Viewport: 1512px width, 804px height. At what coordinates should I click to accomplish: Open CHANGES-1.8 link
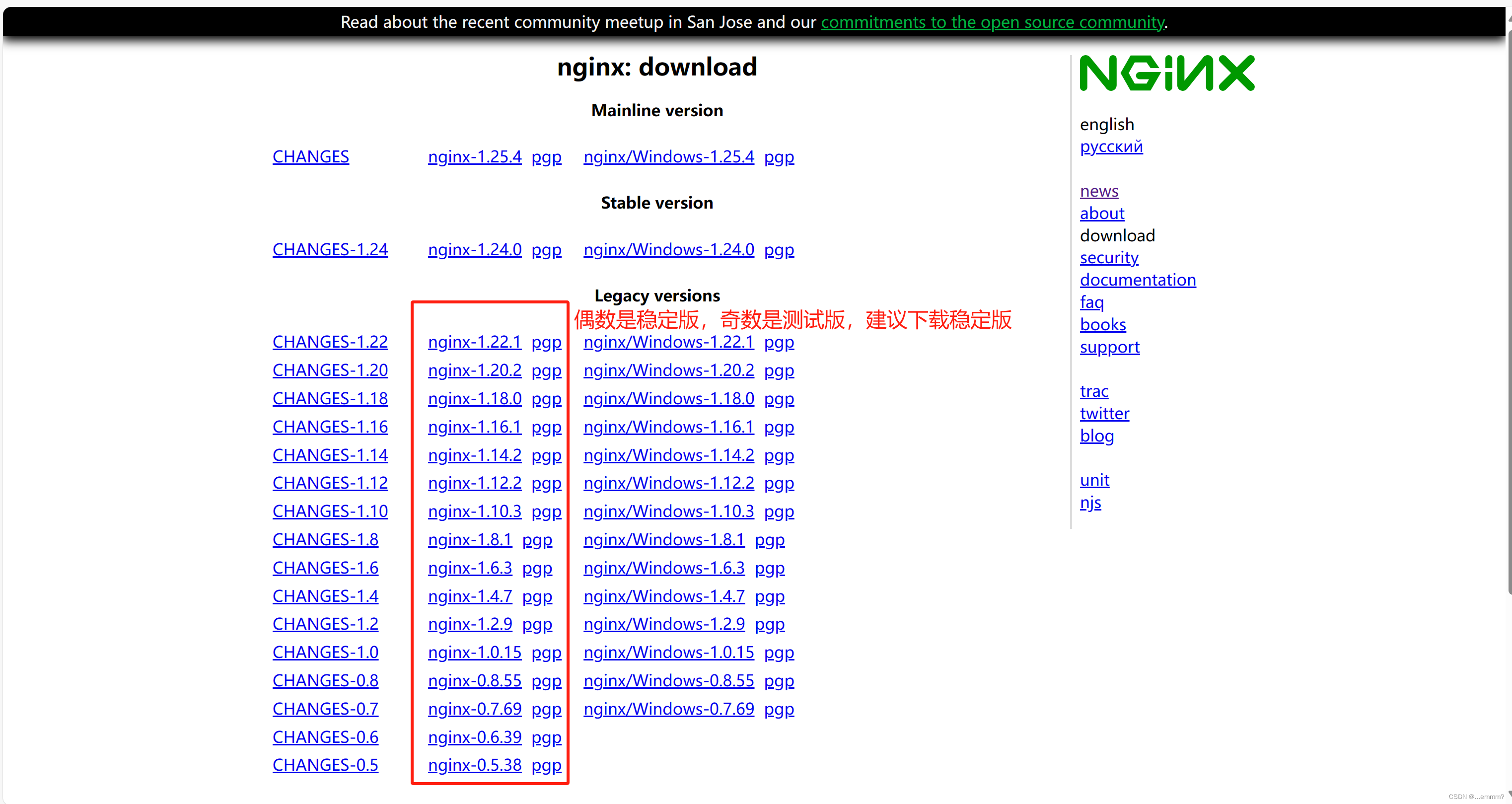[x=325, y=539]
